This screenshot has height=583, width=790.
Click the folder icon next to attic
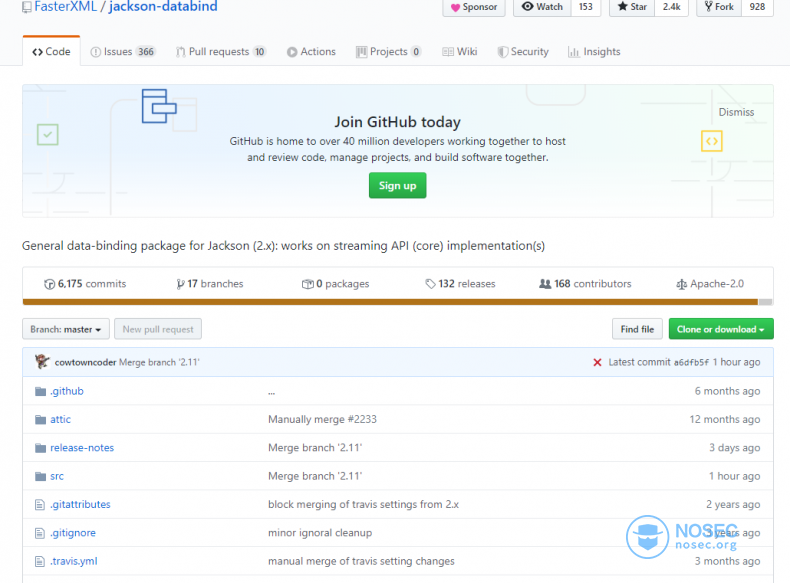tap(40, 420)
